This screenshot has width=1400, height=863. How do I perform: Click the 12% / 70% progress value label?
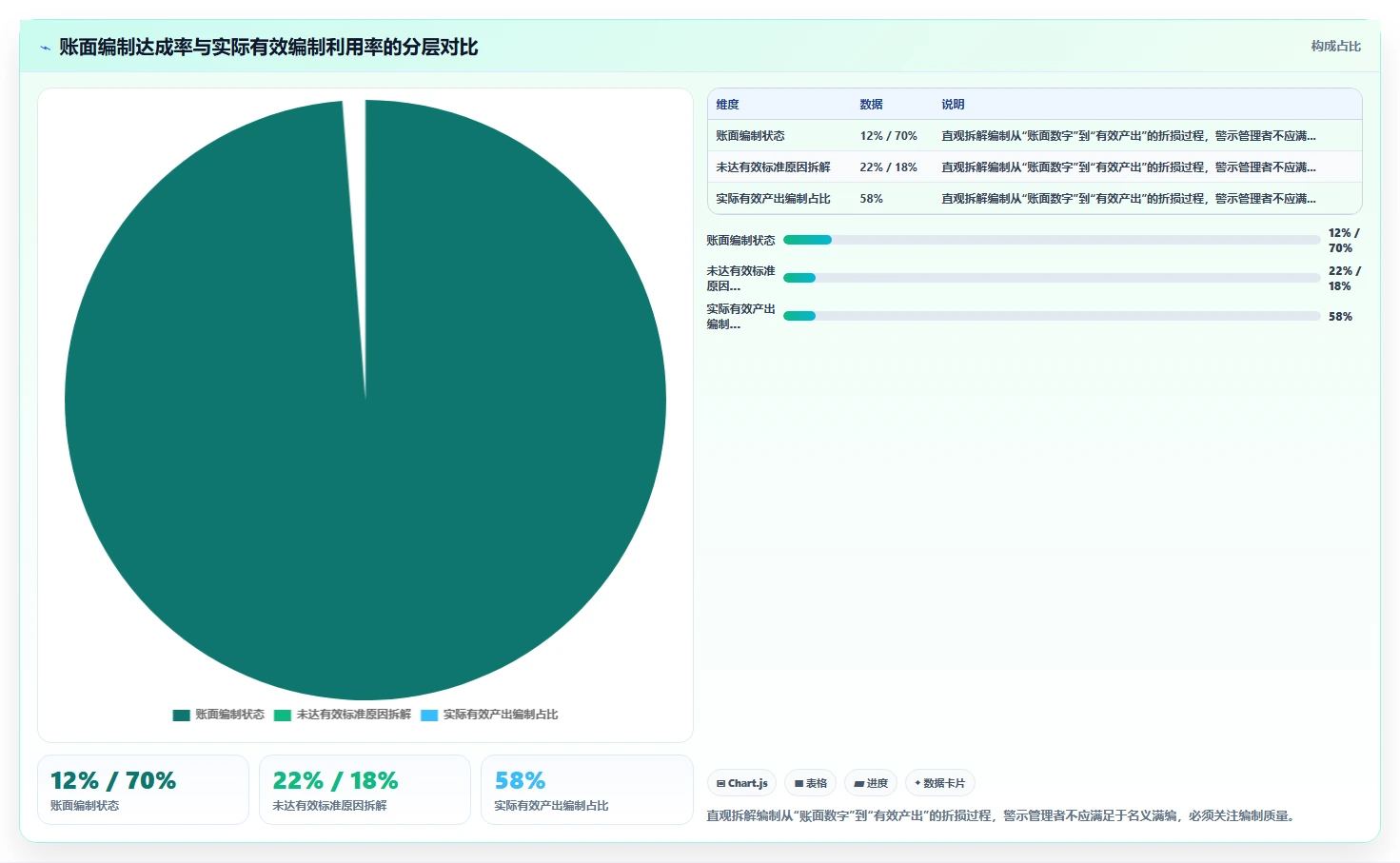coord(1344,240)
